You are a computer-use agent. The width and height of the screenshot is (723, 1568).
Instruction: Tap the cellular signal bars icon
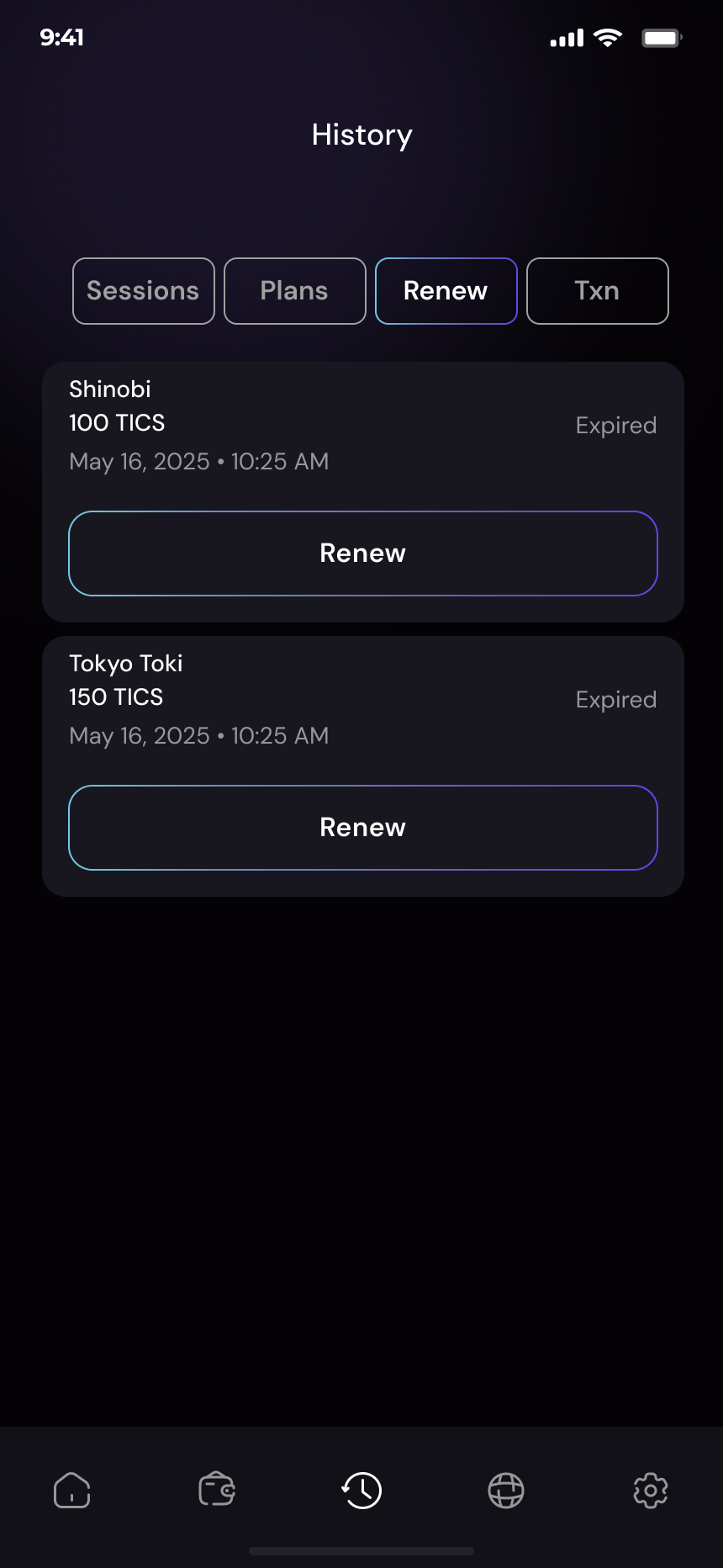click(x=567, y=39)
